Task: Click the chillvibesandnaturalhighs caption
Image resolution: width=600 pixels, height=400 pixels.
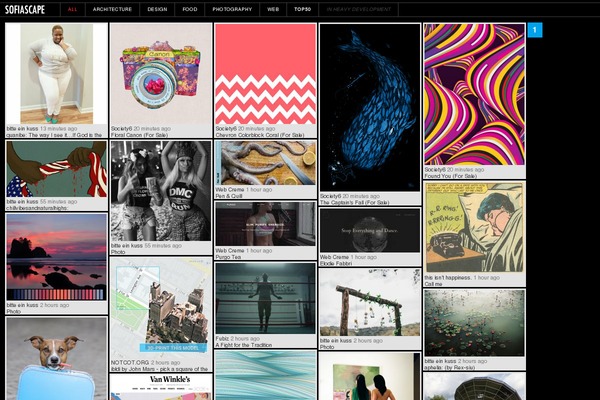Action: (38, 208)
